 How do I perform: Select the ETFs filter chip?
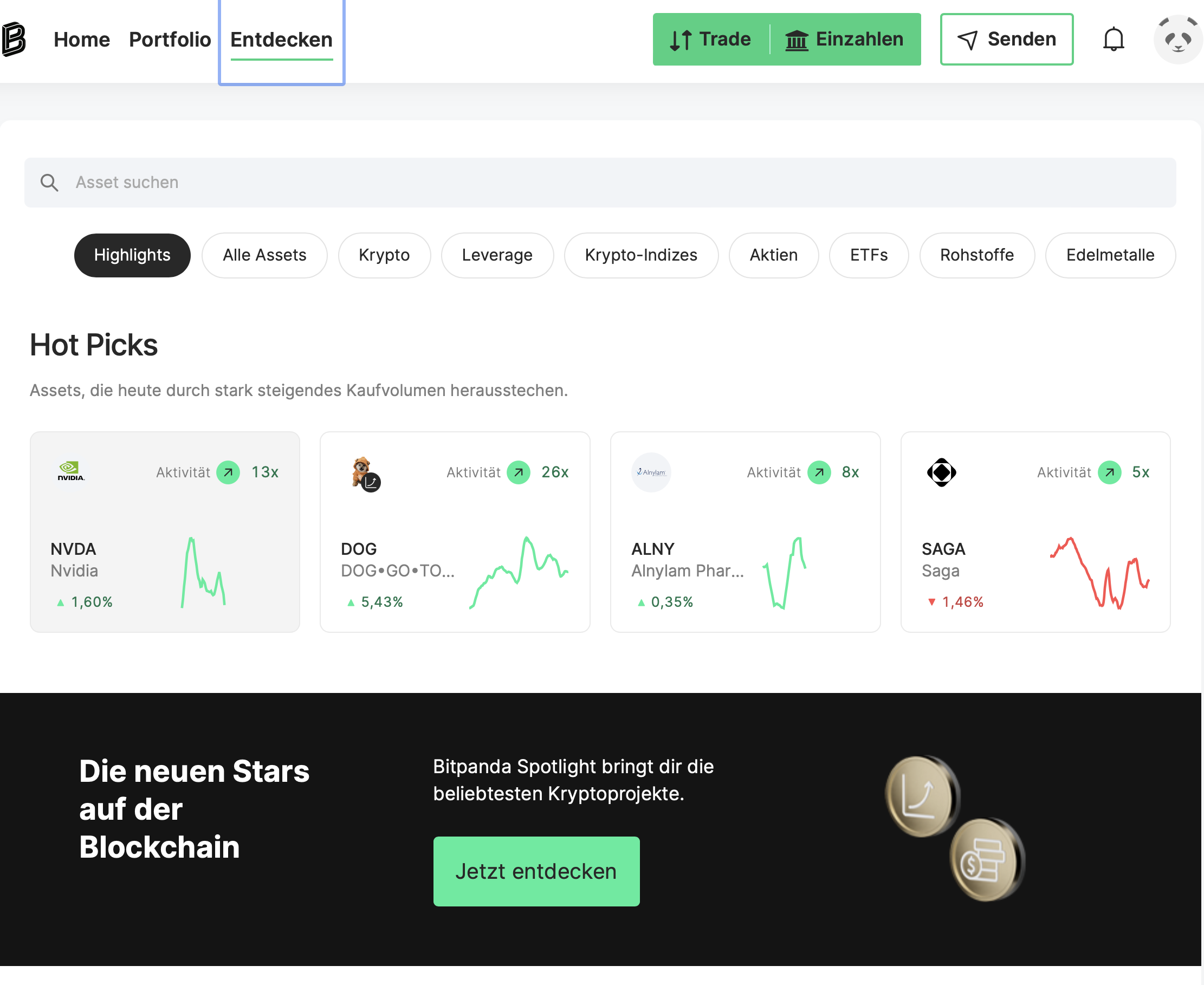869,255
